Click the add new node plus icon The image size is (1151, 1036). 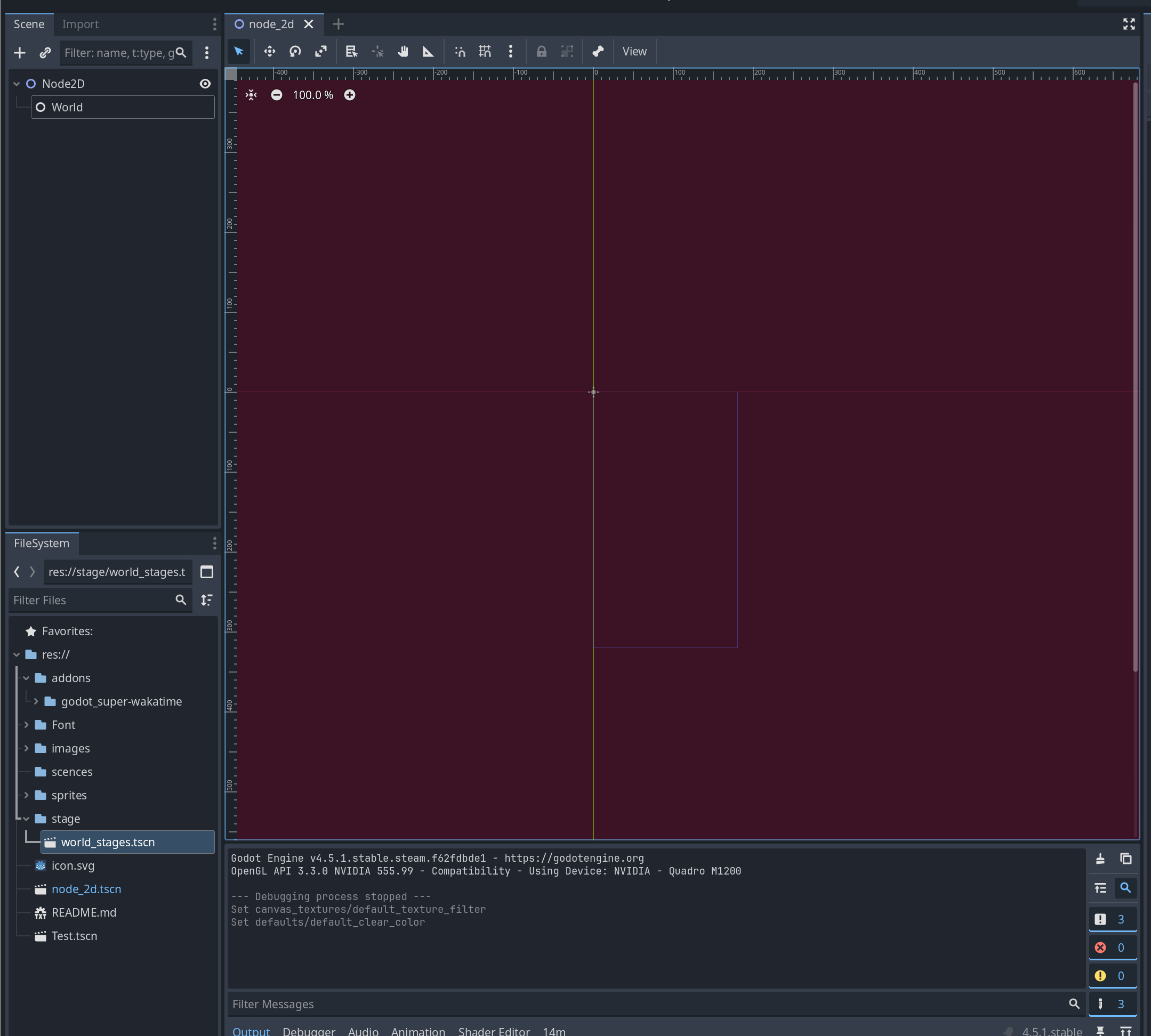(20, 53)
